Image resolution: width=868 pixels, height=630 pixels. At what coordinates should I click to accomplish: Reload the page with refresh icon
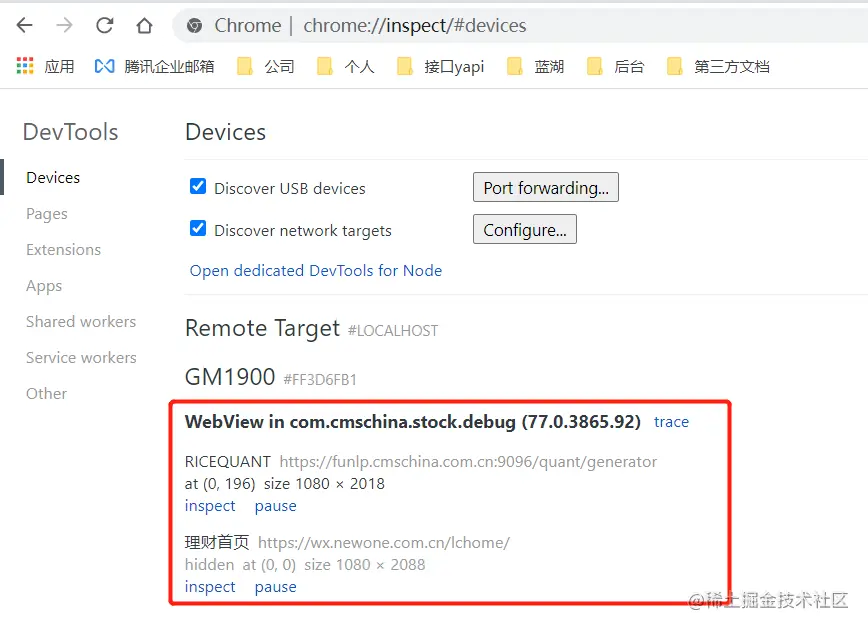(105, 25)
